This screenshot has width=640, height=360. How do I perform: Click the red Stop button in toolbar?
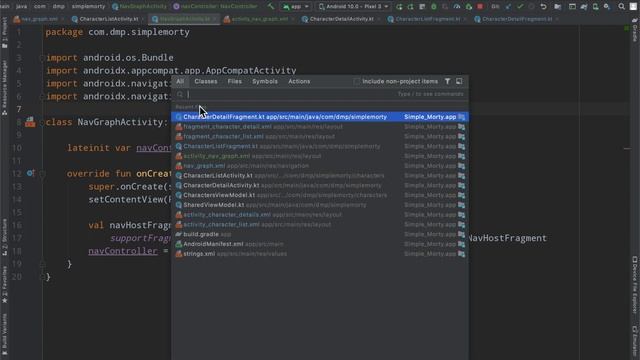click(x=480, y=7)
